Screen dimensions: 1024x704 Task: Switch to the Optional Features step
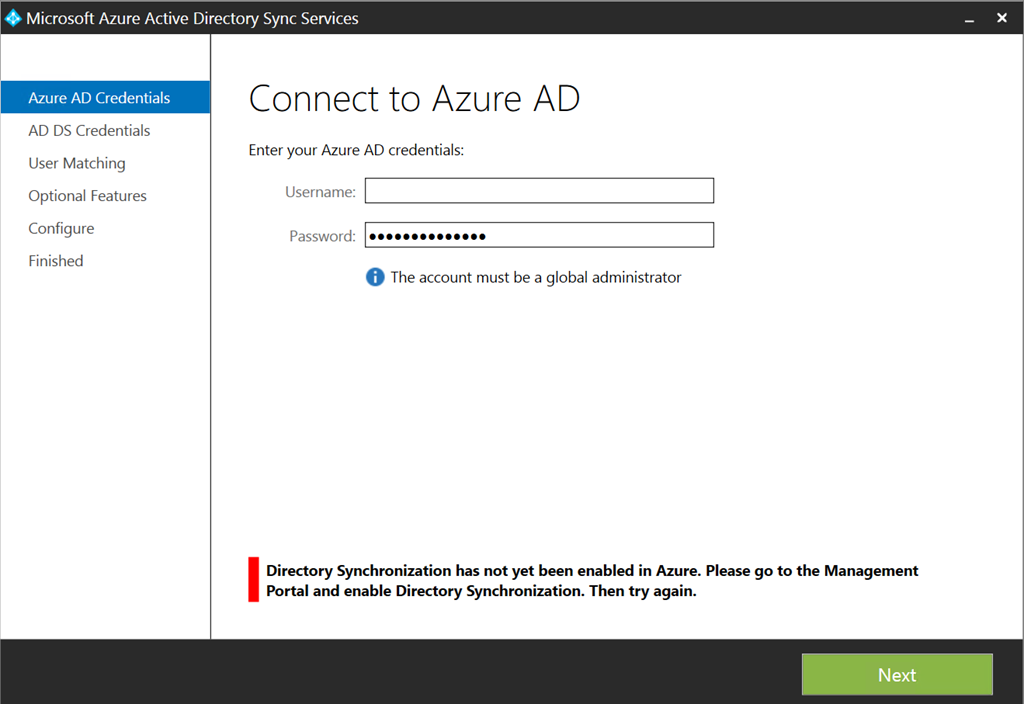87,196
